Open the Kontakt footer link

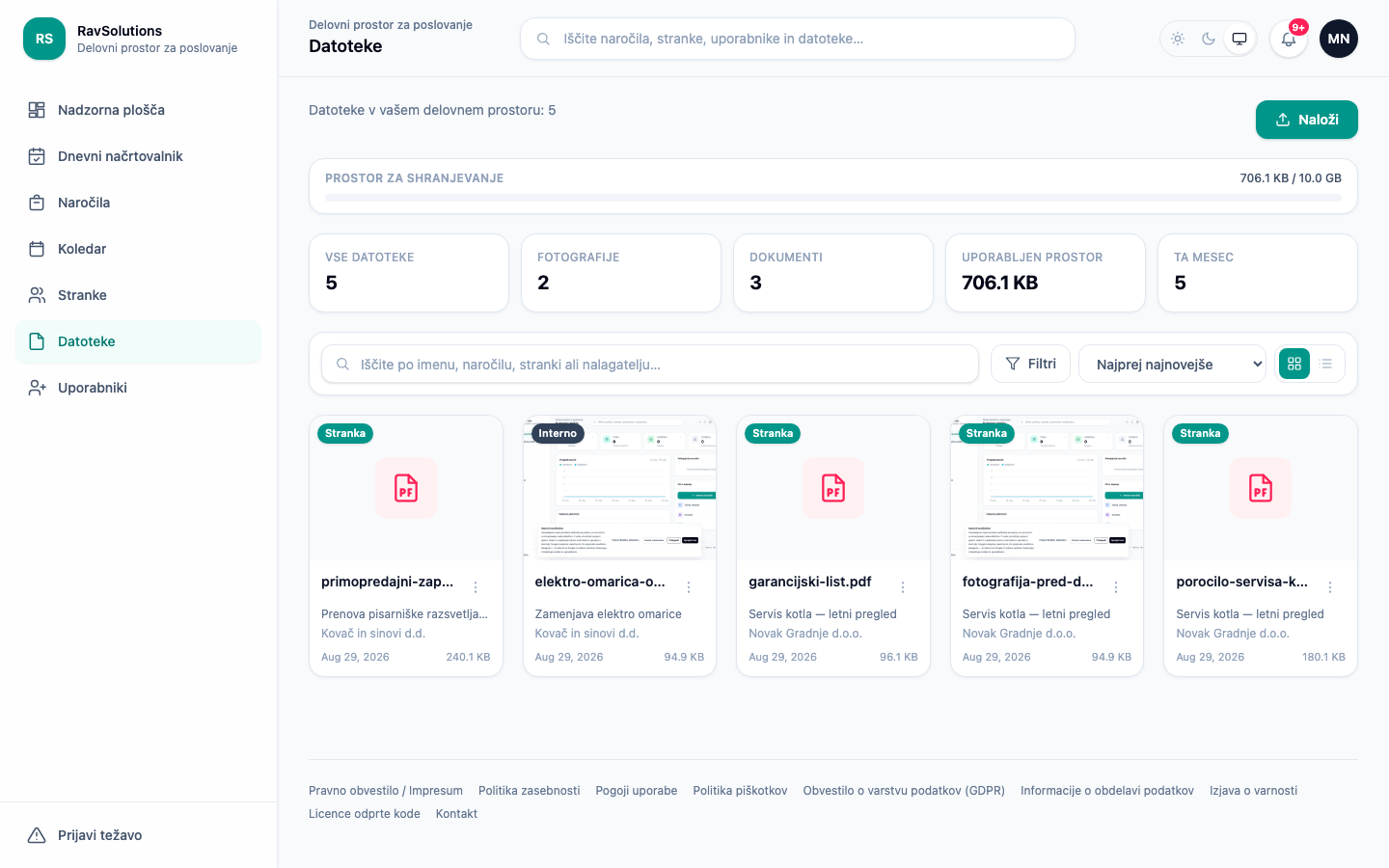pos(456,814)
